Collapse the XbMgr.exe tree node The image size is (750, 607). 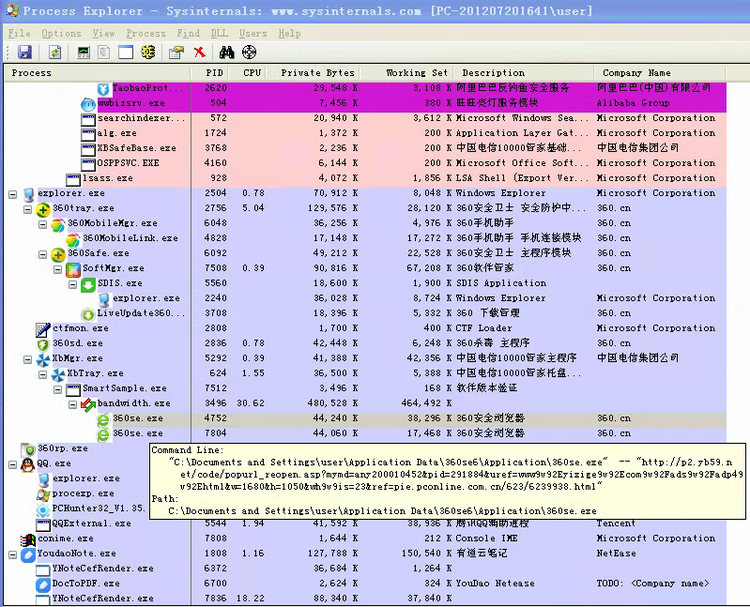pos(28,359)
